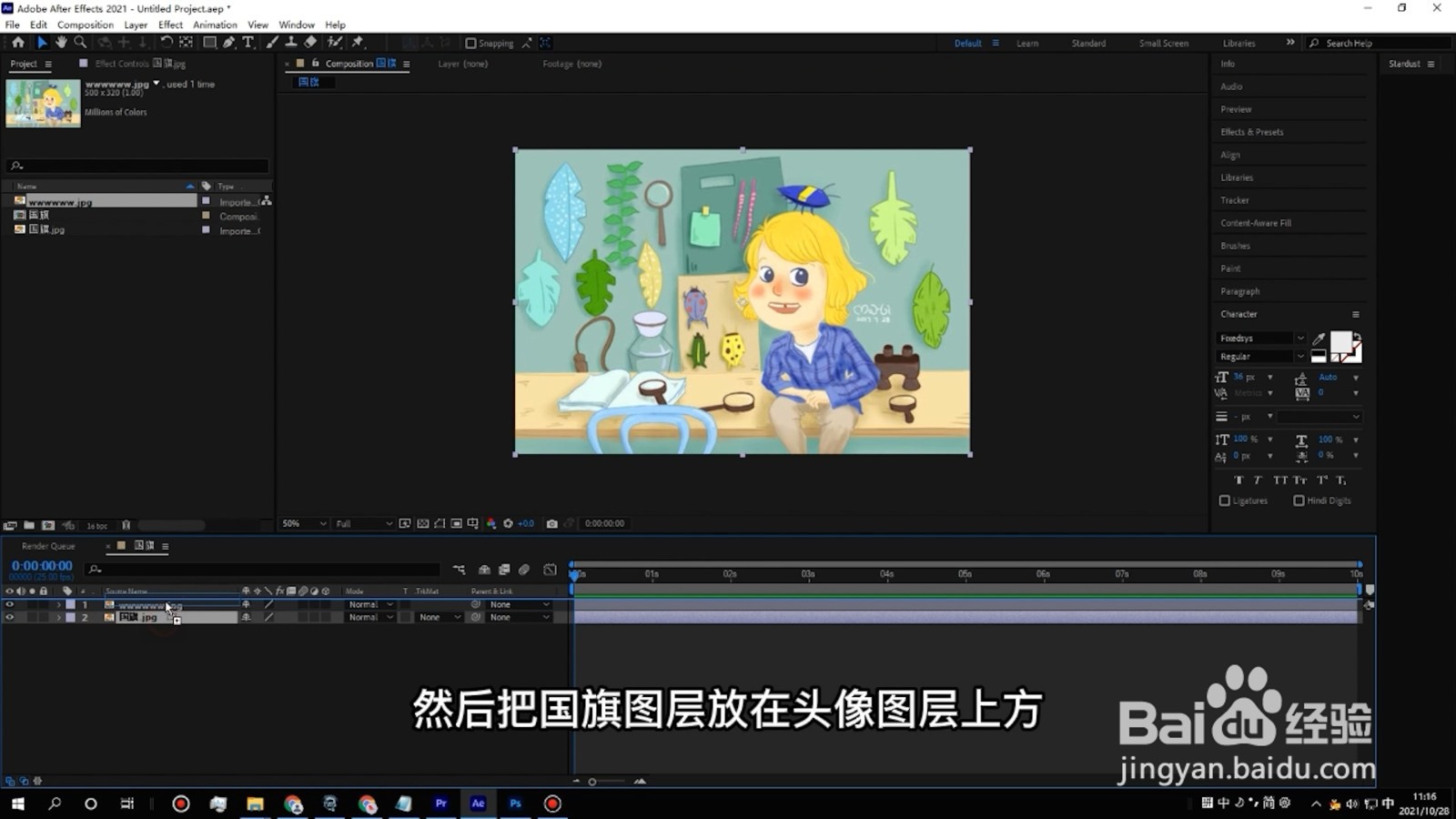The width and height of the screenshot is (1456, 819).
Task: Select the Pan Behind anchor tool
Action: (186, 42)
